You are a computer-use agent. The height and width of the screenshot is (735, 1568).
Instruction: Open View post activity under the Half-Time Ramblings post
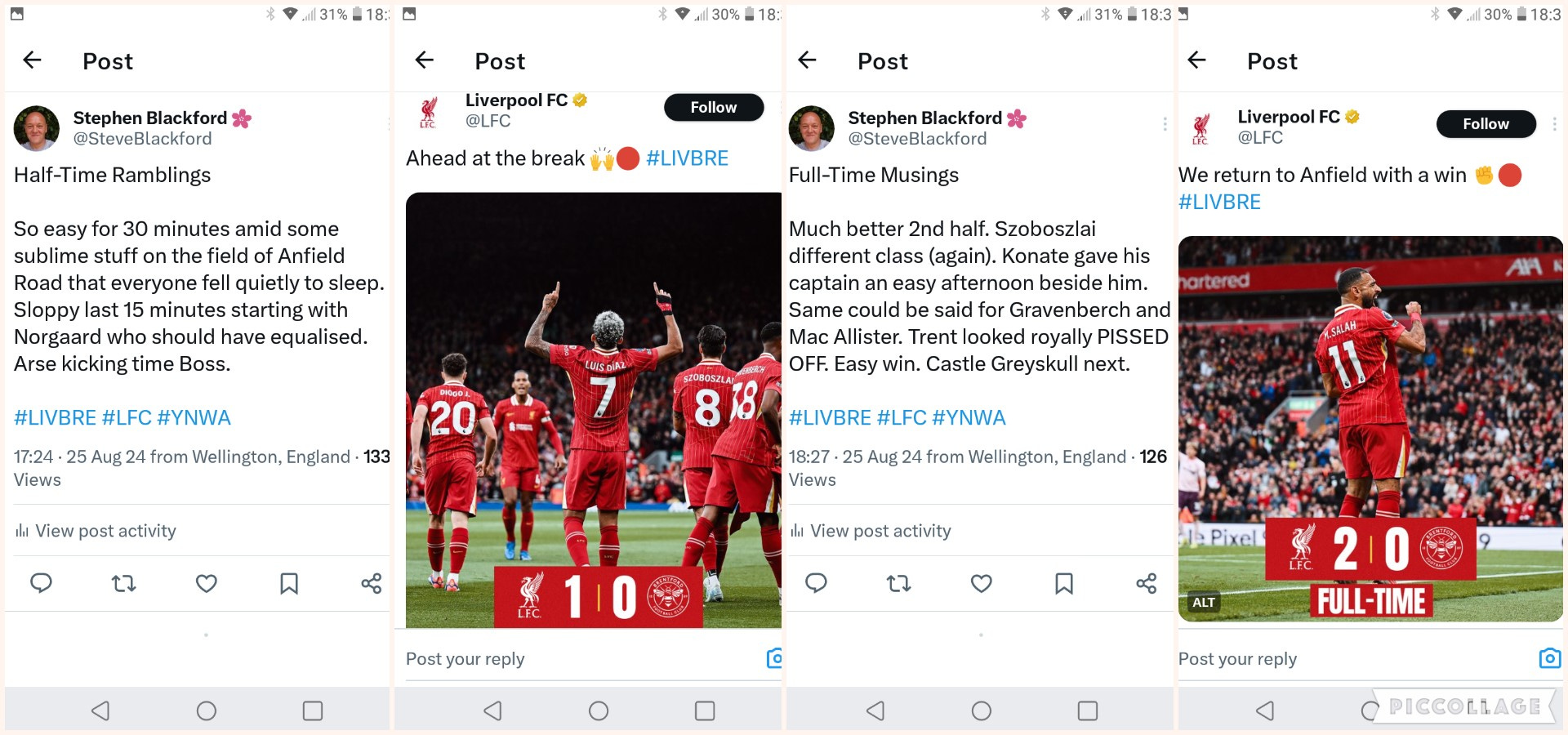[x=96, y=531]
